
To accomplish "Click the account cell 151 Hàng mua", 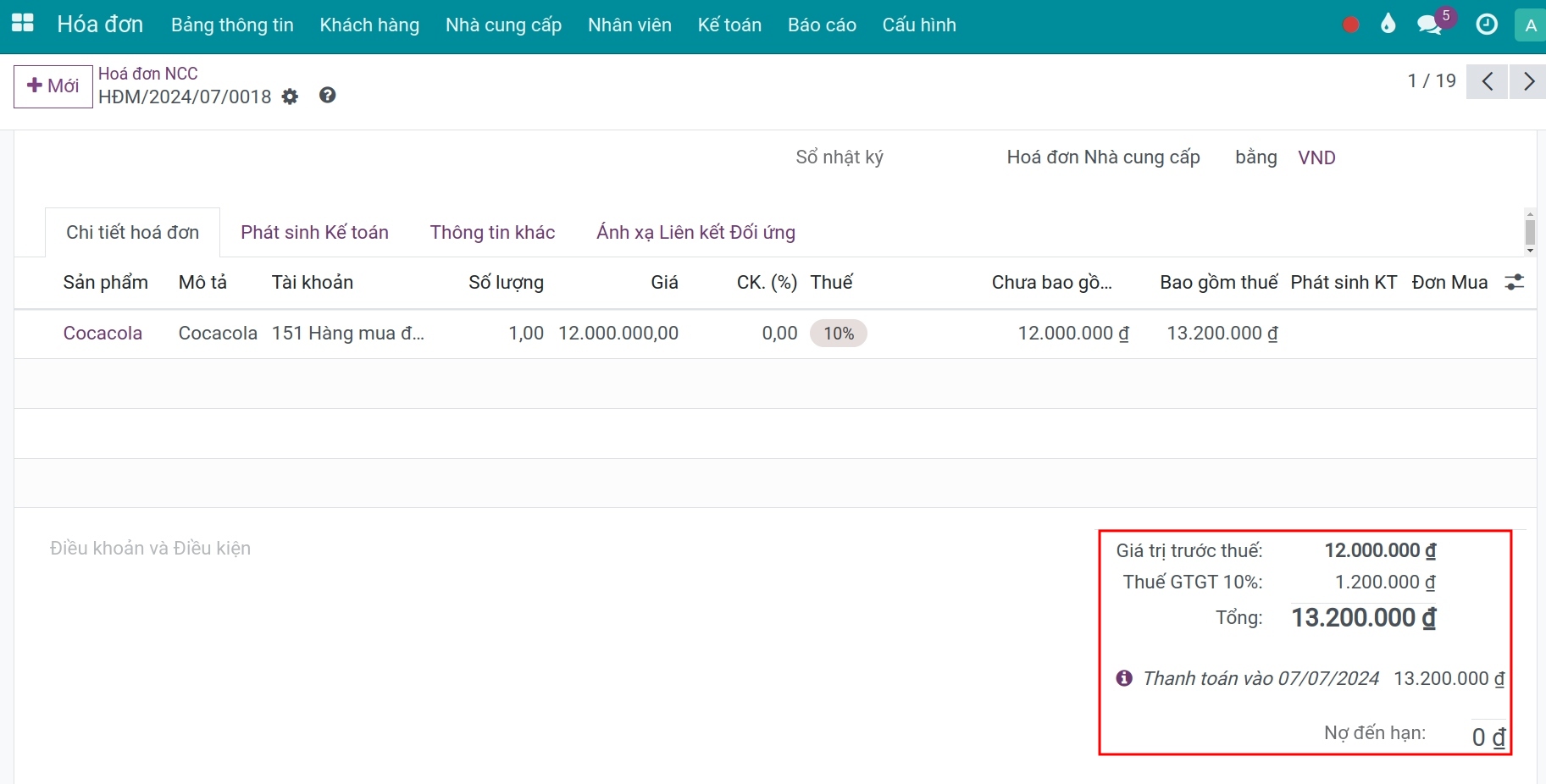I will [348, 334].
